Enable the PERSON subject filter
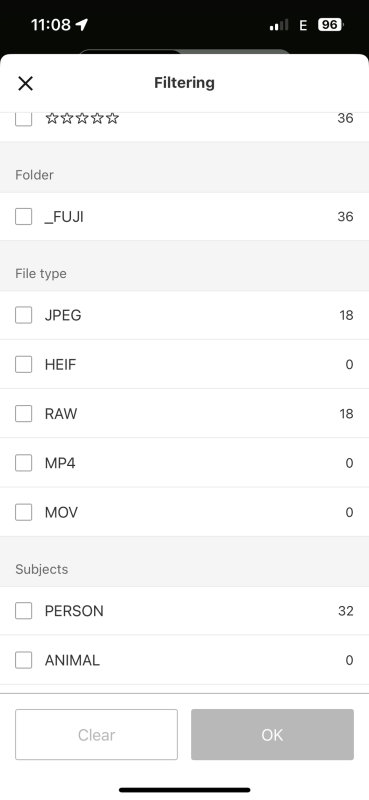The image size is (369, 800). [23, 610]
